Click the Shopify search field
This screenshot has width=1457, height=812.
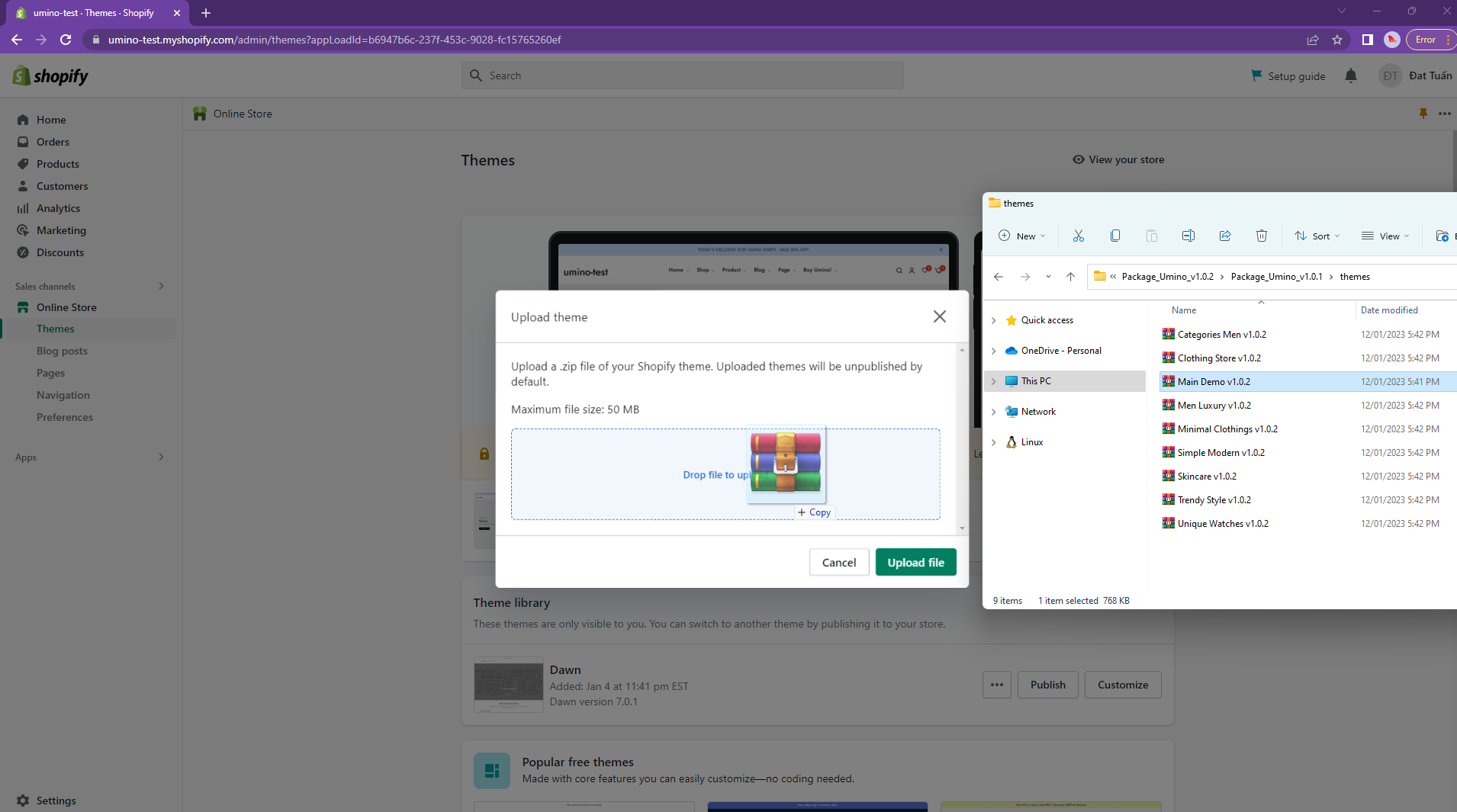tap(682, 75)
